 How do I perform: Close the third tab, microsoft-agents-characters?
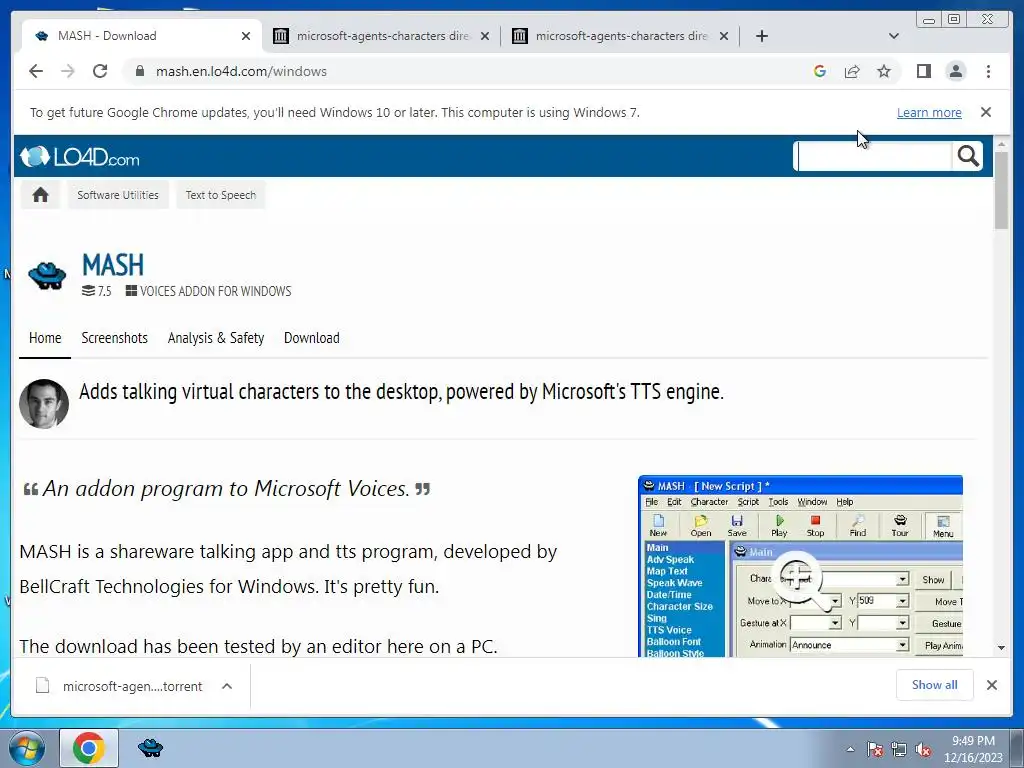click(724, 36)
